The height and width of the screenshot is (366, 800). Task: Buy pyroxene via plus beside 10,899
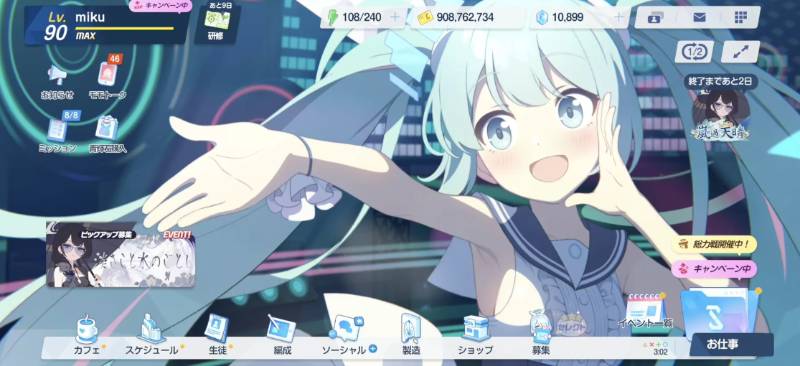pos(619,17)
